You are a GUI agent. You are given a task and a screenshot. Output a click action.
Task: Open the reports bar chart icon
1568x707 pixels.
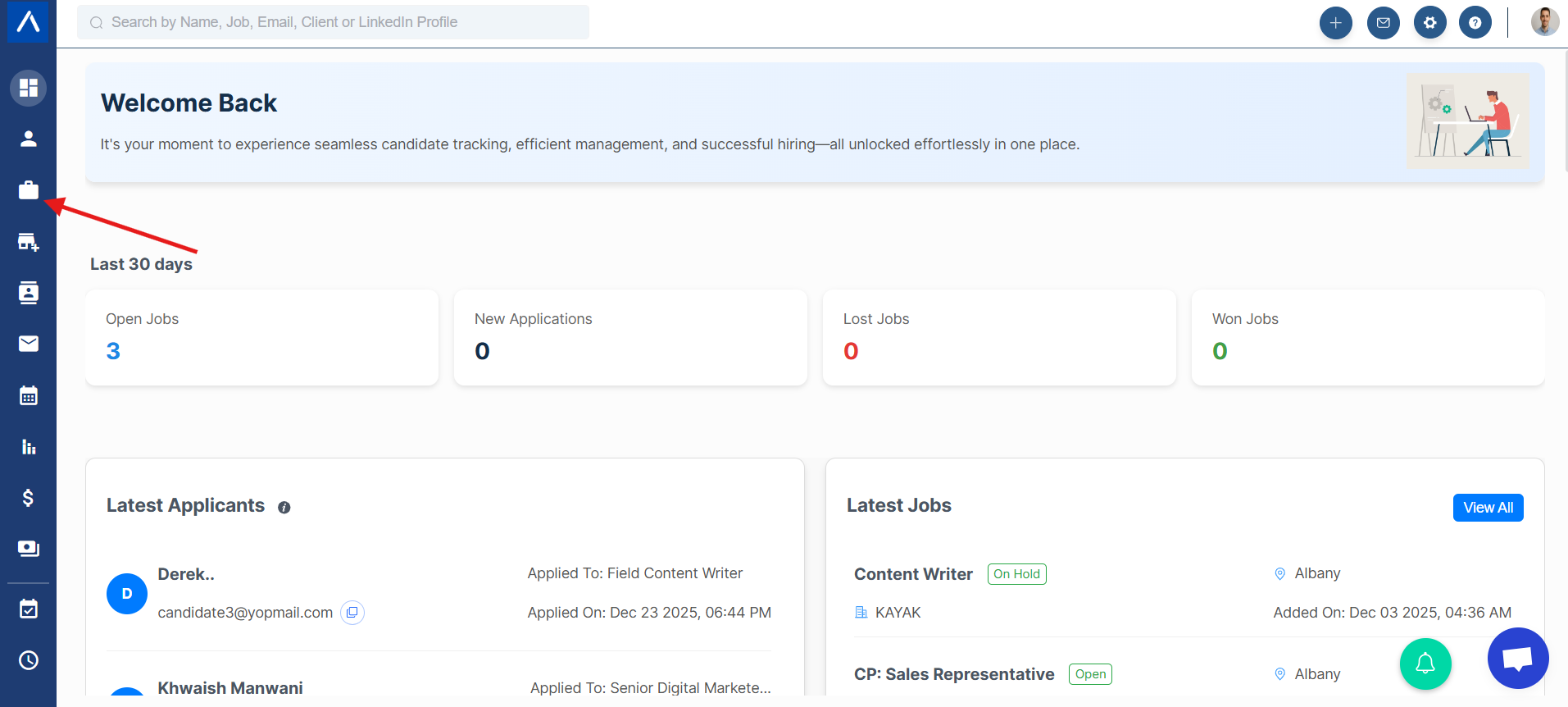pyautogui.click(x=28, y=447)
